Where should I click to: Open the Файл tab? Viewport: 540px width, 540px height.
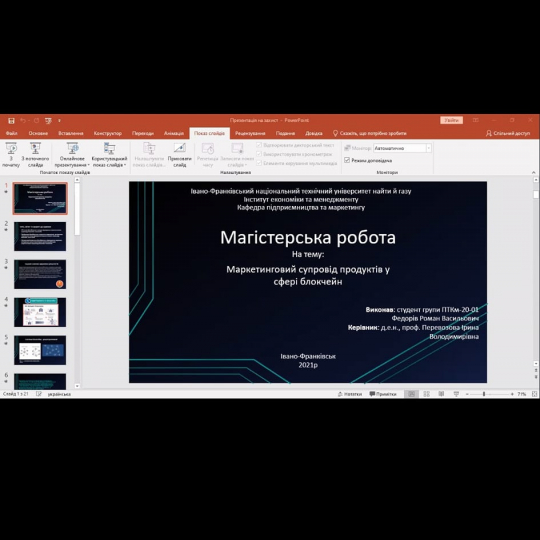(11, 133)
